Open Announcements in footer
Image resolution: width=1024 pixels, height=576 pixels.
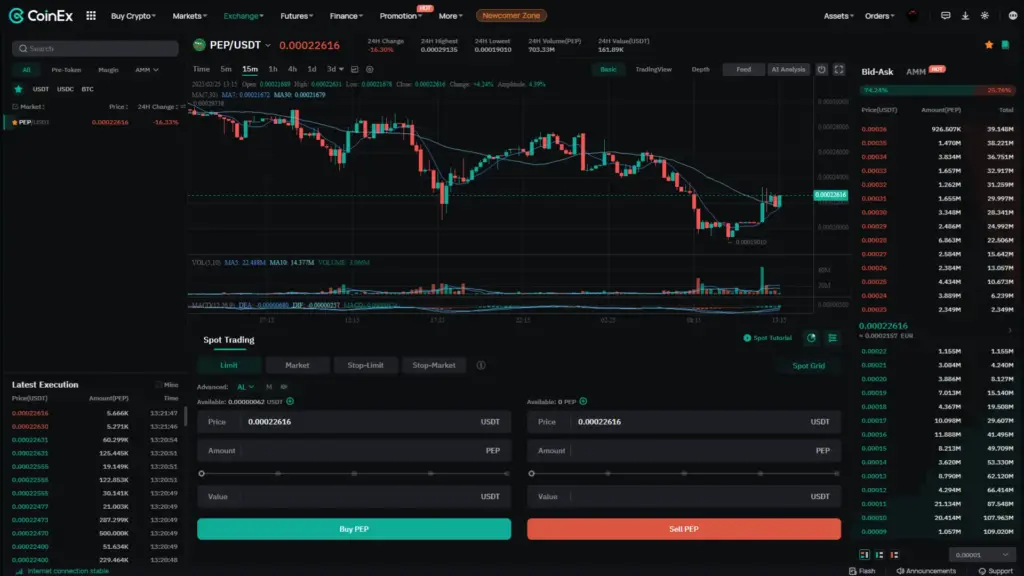[926, 571]
